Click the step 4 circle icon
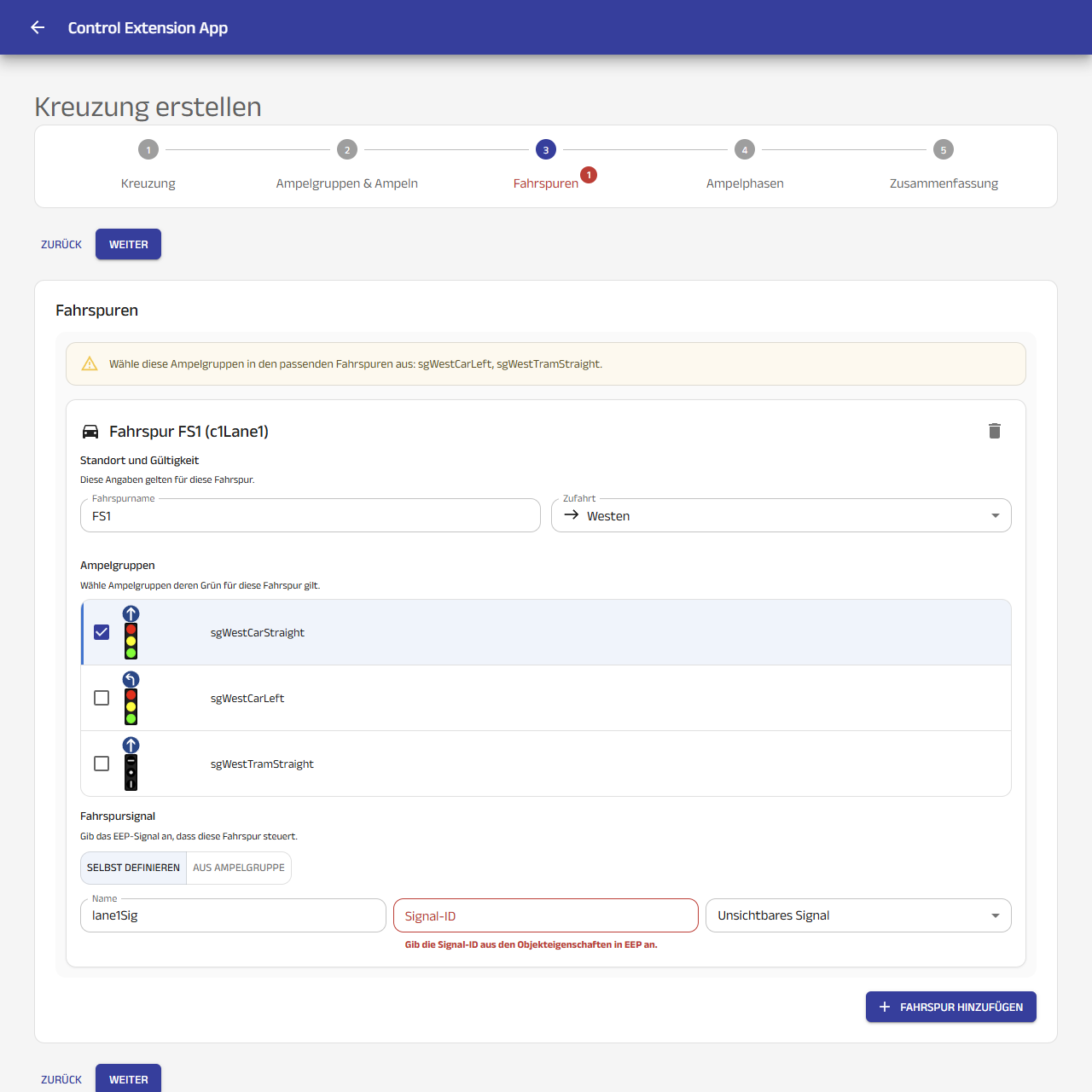Image resolution: width=1092 pixels, height=1092 pixels. [x=745, y=149]
